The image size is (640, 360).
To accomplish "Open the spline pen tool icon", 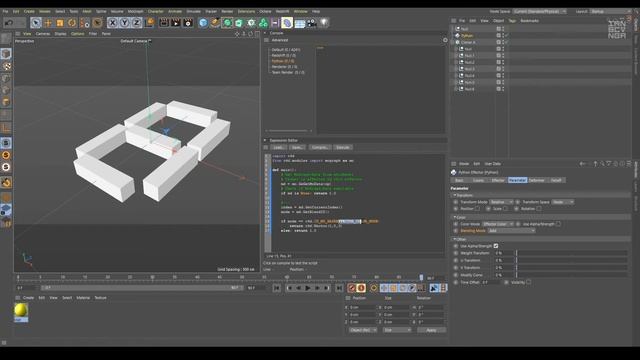I will click(215, 23).
